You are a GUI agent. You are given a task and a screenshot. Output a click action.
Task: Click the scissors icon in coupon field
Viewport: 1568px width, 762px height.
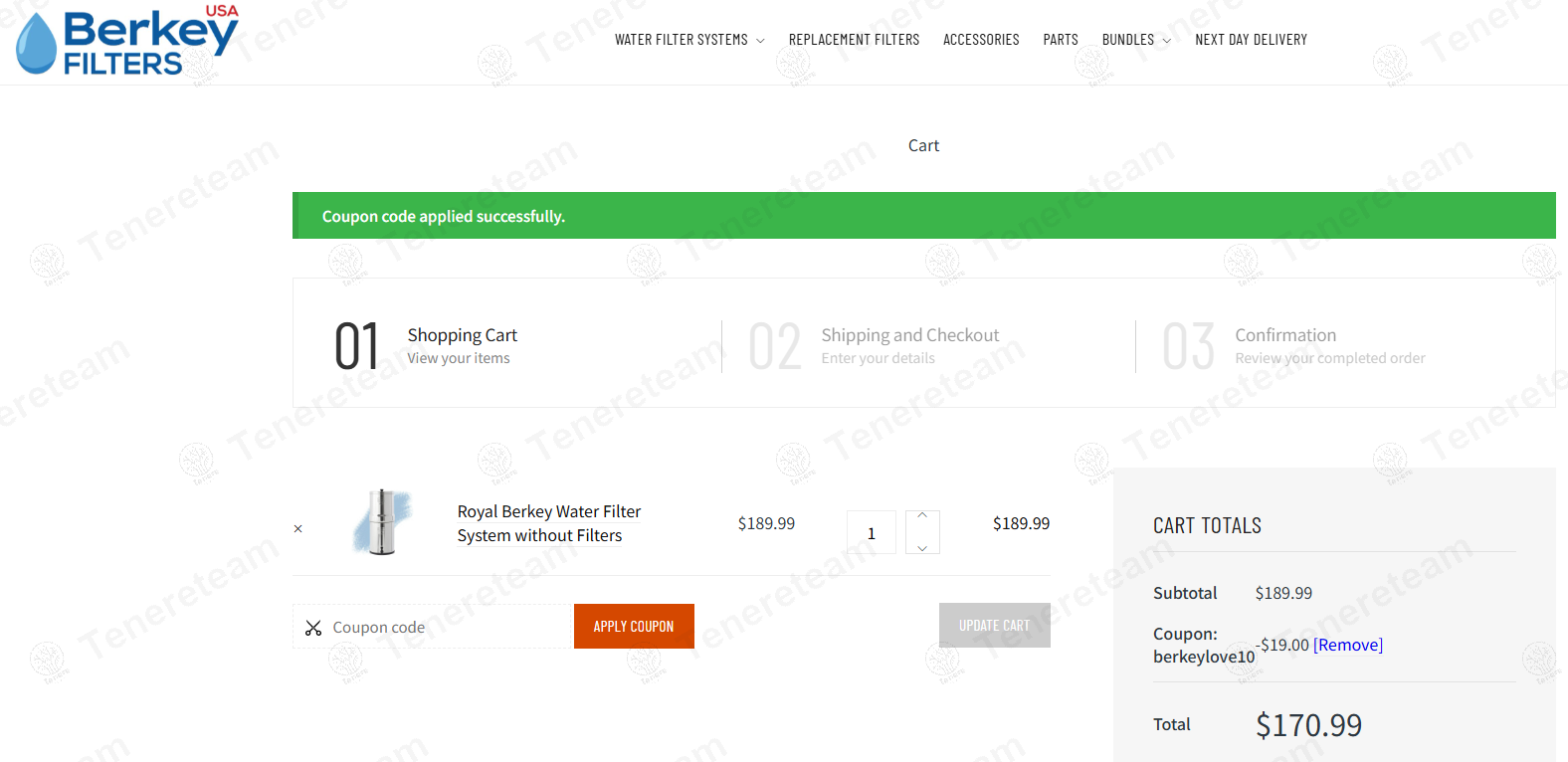[x=313, y=628]
